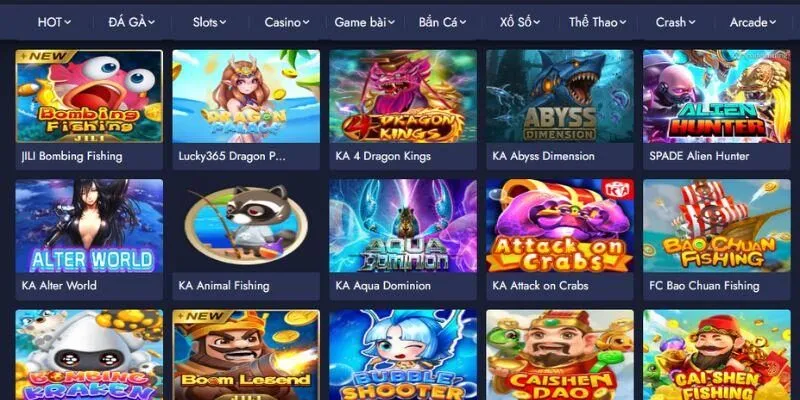Open the JILI Bombing Fishing game thumbnail
This screenshot has height=400, width=800.
coord(89,96)
